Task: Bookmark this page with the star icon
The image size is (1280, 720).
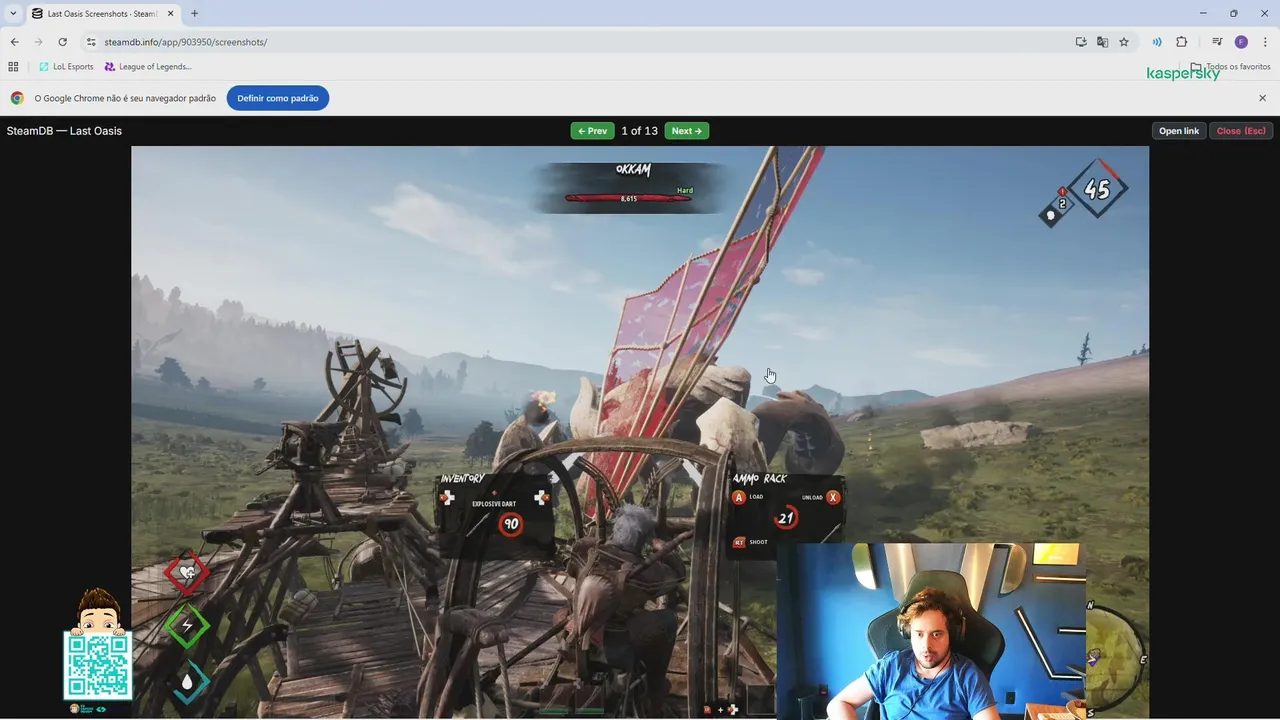Action: click(x=1124, y=42)
